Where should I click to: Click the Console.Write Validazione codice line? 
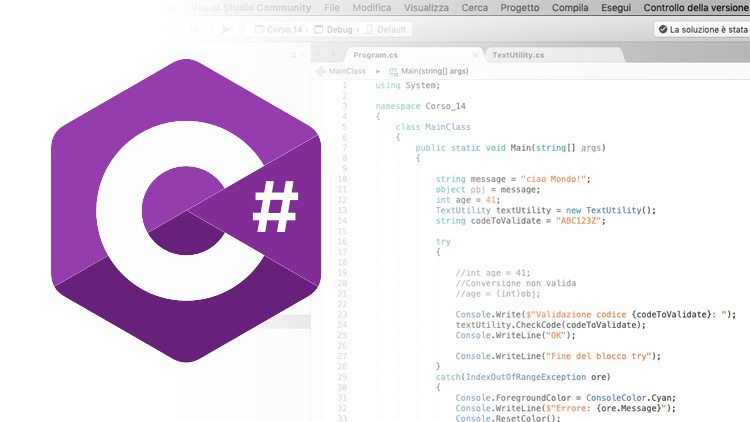pos(596,314)
